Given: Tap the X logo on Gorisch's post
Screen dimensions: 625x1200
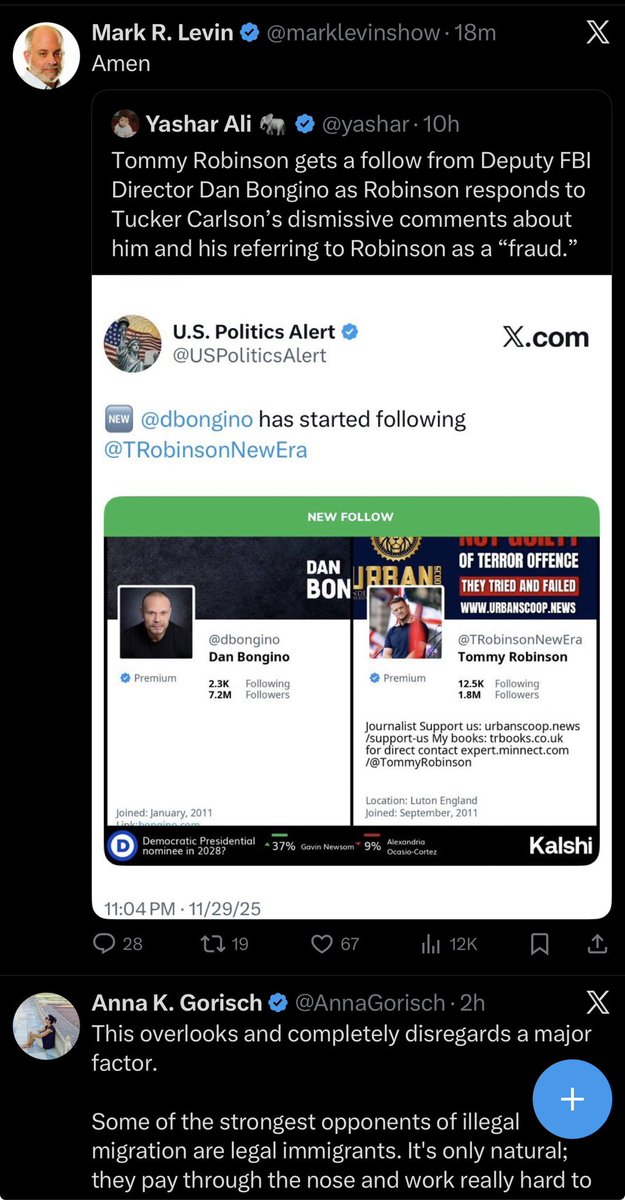Looking at the screenshot, I should [597, 1001].
